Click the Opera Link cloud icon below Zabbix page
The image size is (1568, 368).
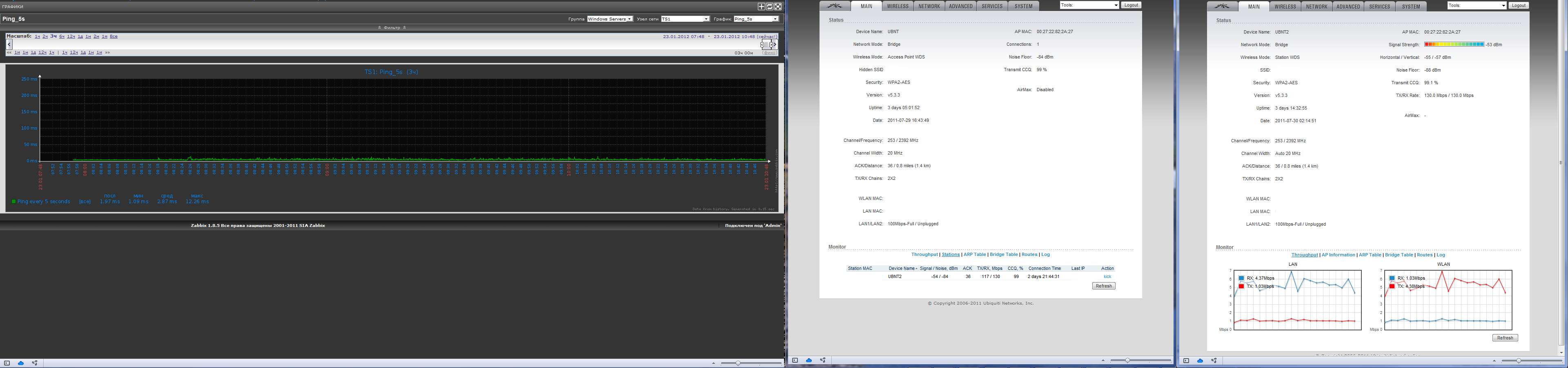pos(21,363)
